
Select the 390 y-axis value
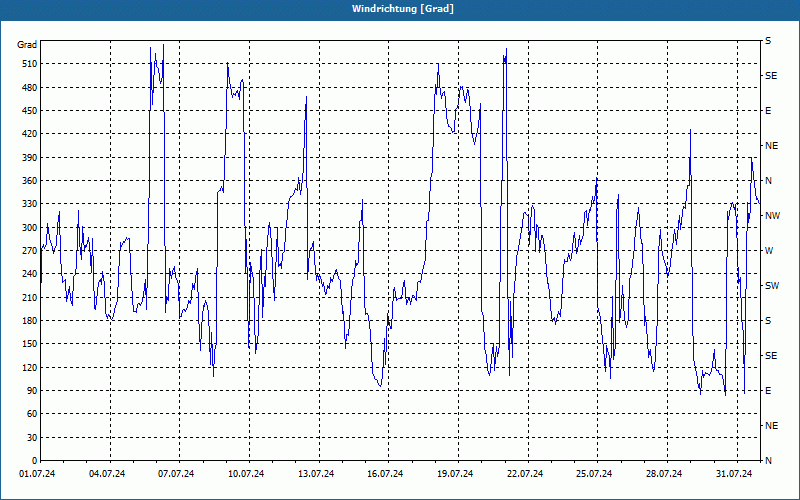point(30,158)
